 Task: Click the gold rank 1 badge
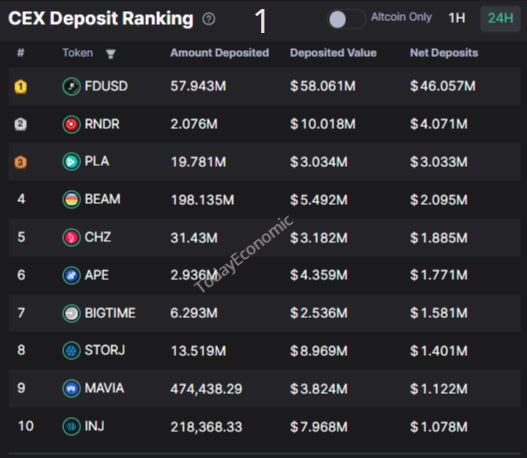pos(21,87)
